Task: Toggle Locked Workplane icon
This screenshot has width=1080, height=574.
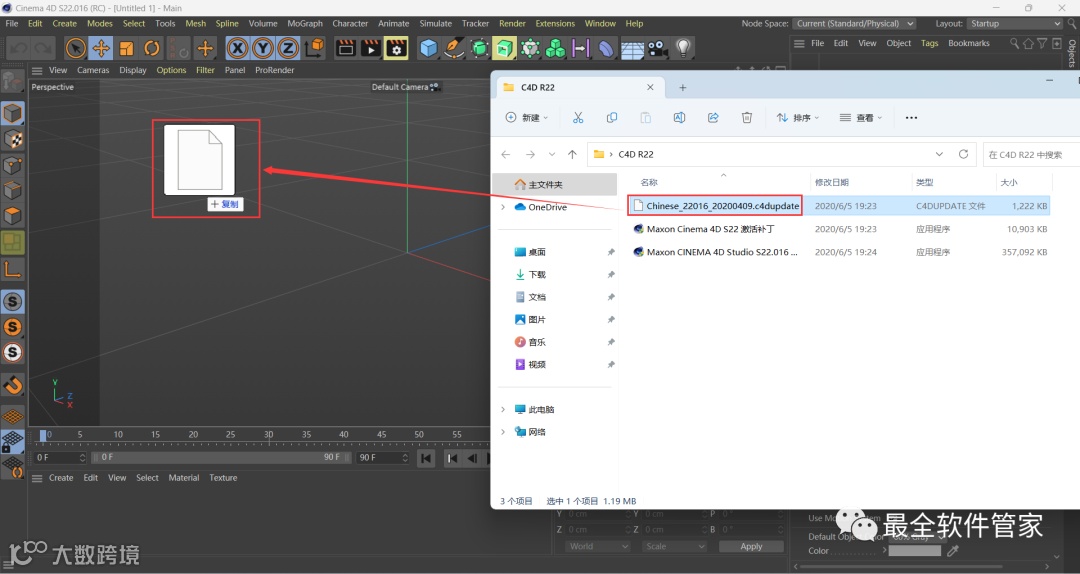Action: pyautogui.click(x=12, y=442)
